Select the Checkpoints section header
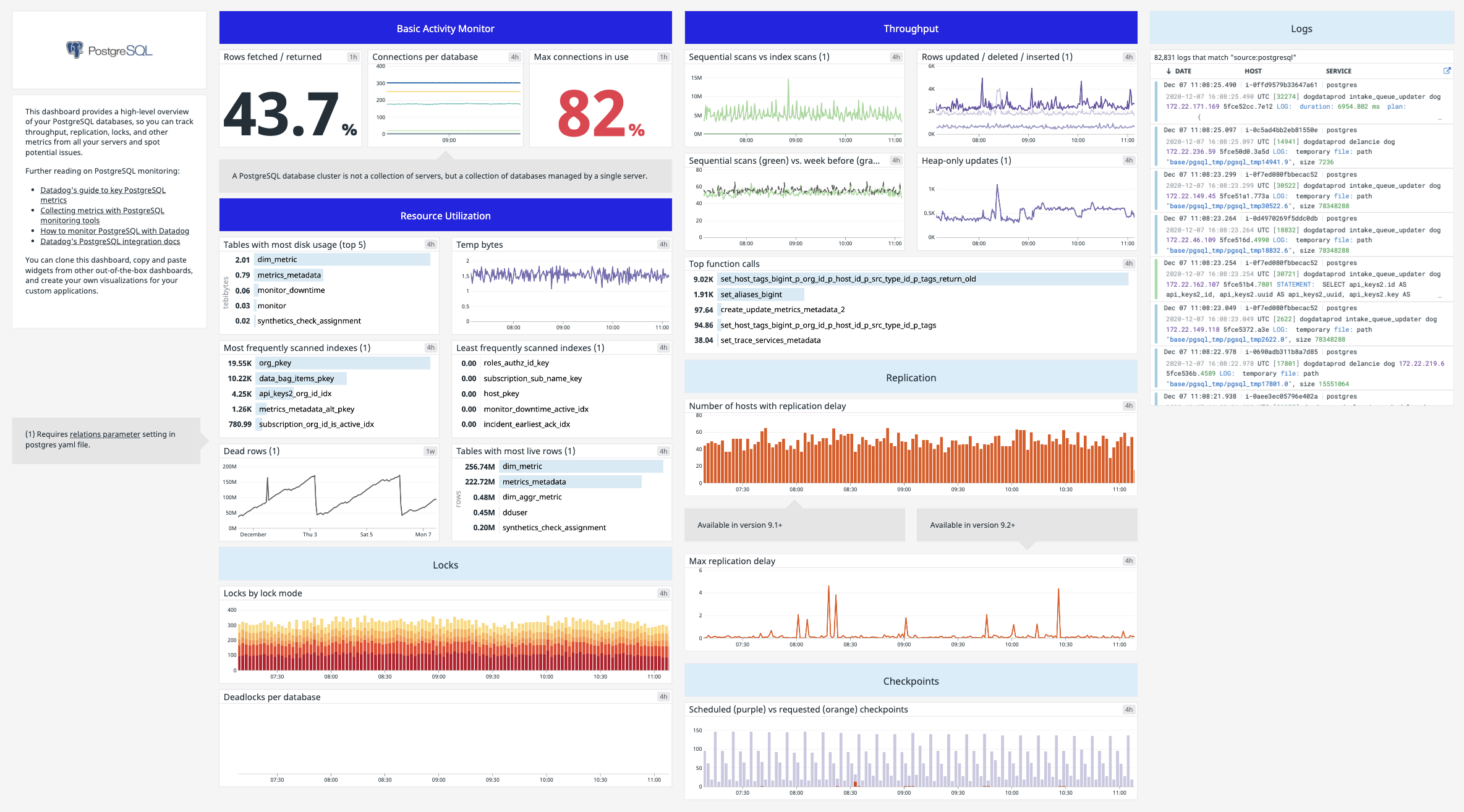Image resolution: width=1464 pixels, height=812 pixels. (910, 681)
